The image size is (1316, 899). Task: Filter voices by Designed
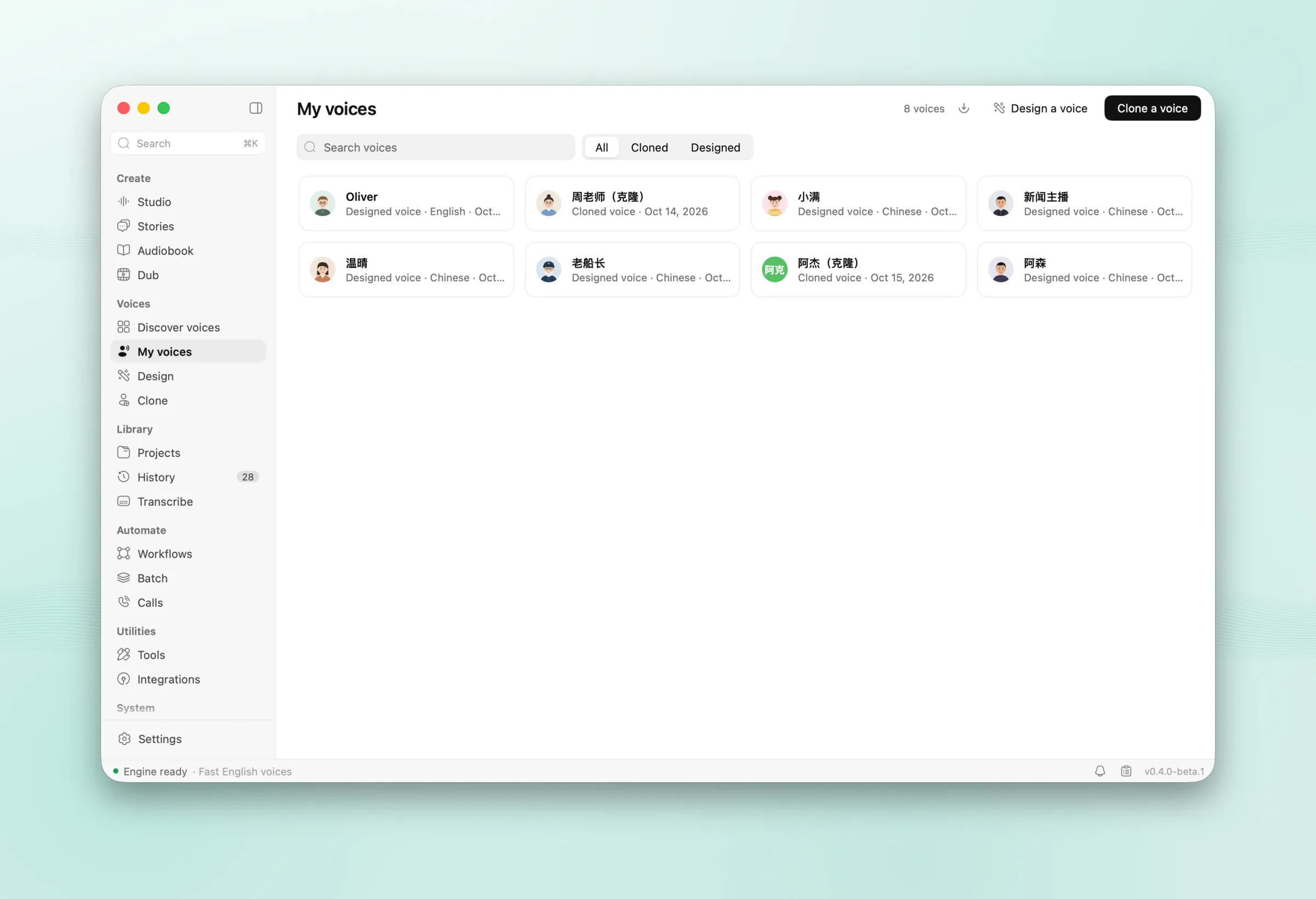[715, 148]
